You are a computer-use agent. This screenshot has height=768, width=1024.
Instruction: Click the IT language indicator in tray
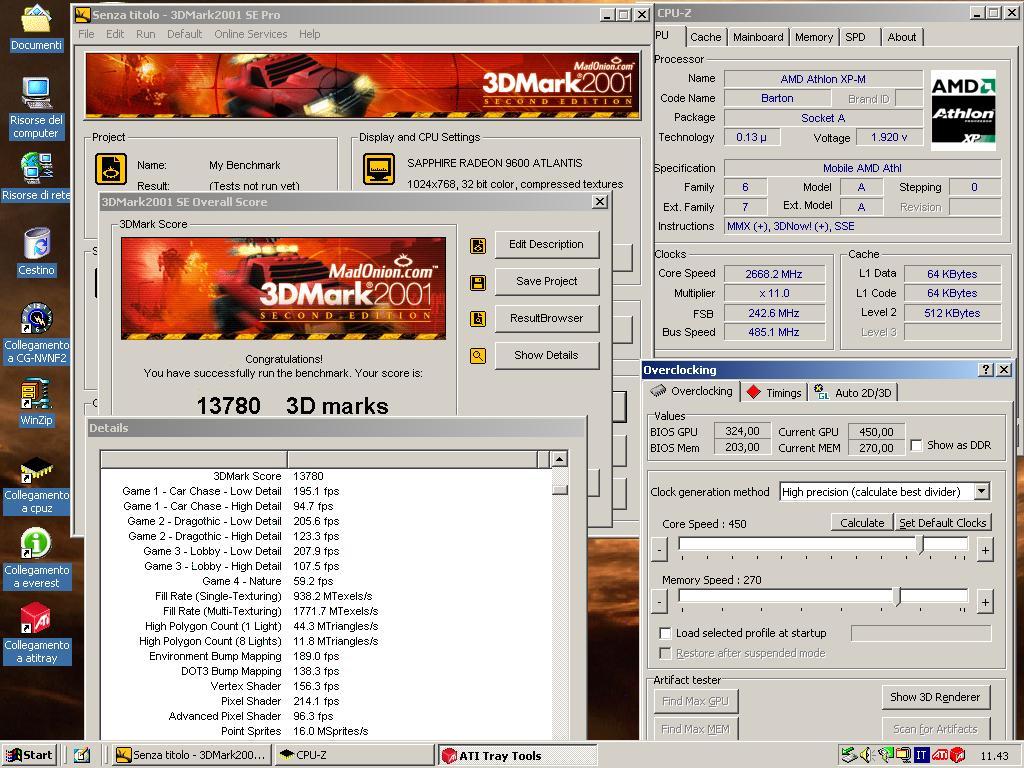coord(921,755)
